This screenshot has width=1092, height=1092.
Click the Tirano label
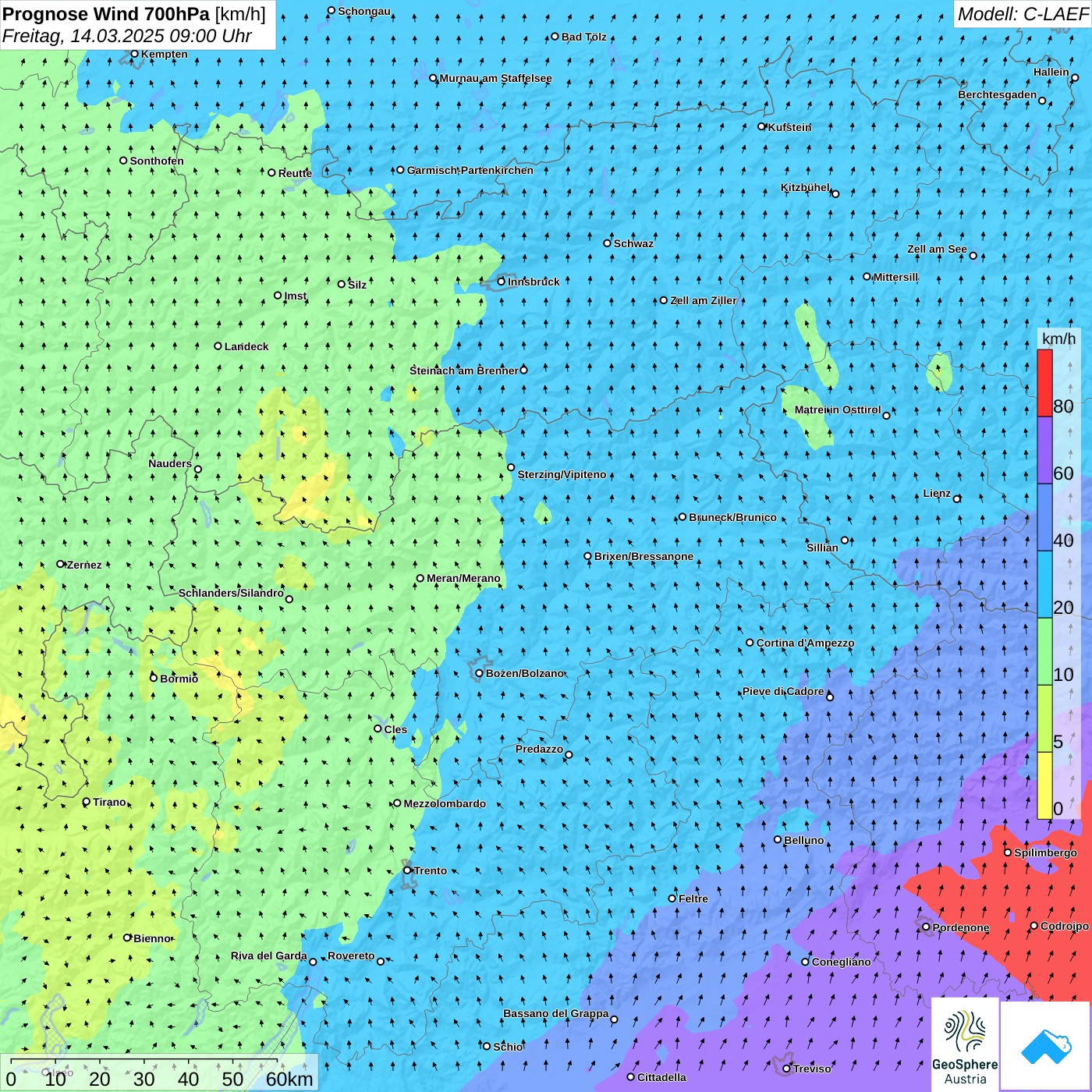109,802
